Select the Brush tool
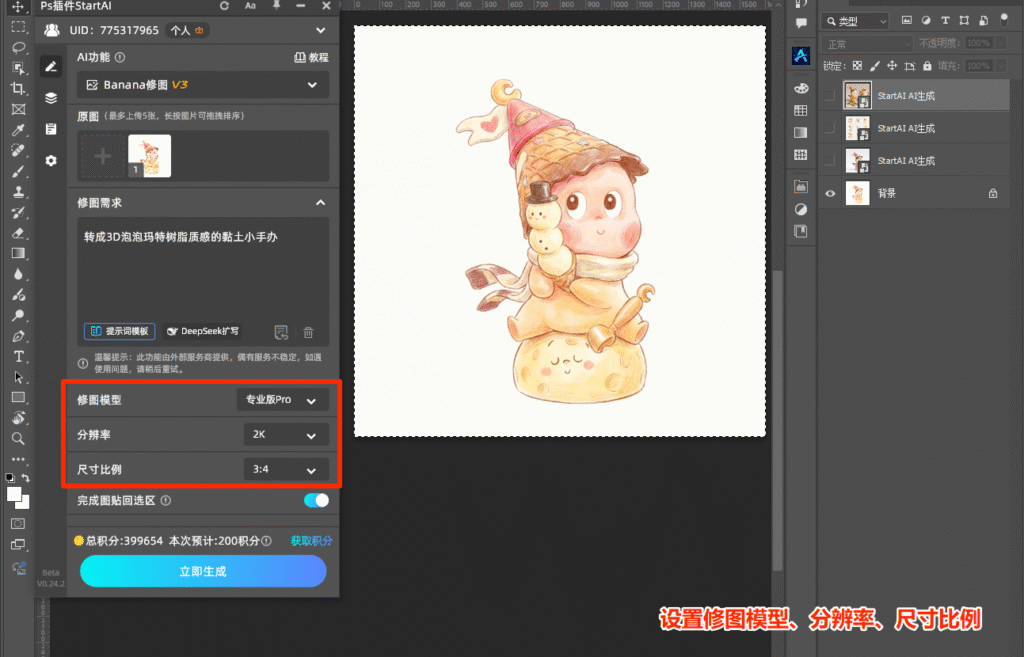This screenshot has height=657, width=1024. pyautogui.click(x=18, y=171)
